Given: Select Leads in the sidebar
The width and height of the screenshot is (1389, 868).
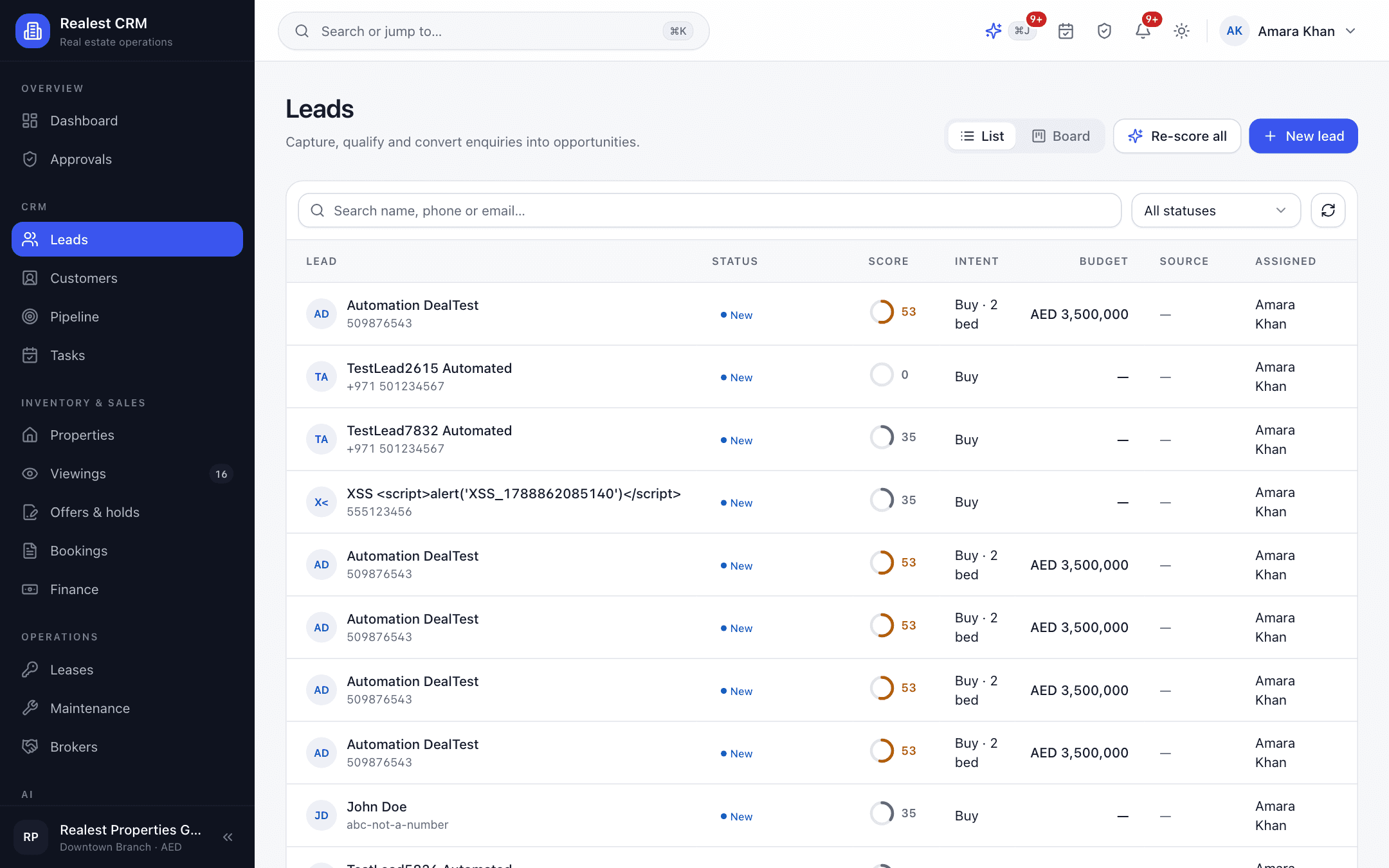Looking at the screenshot, I should point(127,239).
